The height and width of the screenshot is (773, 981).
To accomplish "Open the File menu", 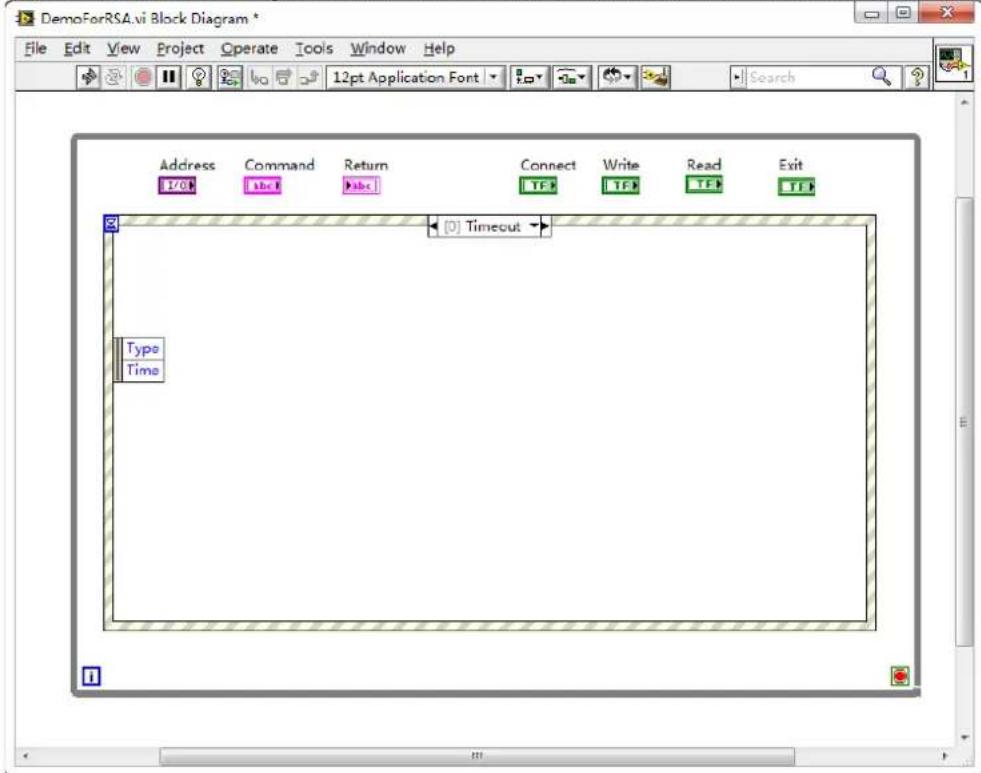I will click(35, 49).
